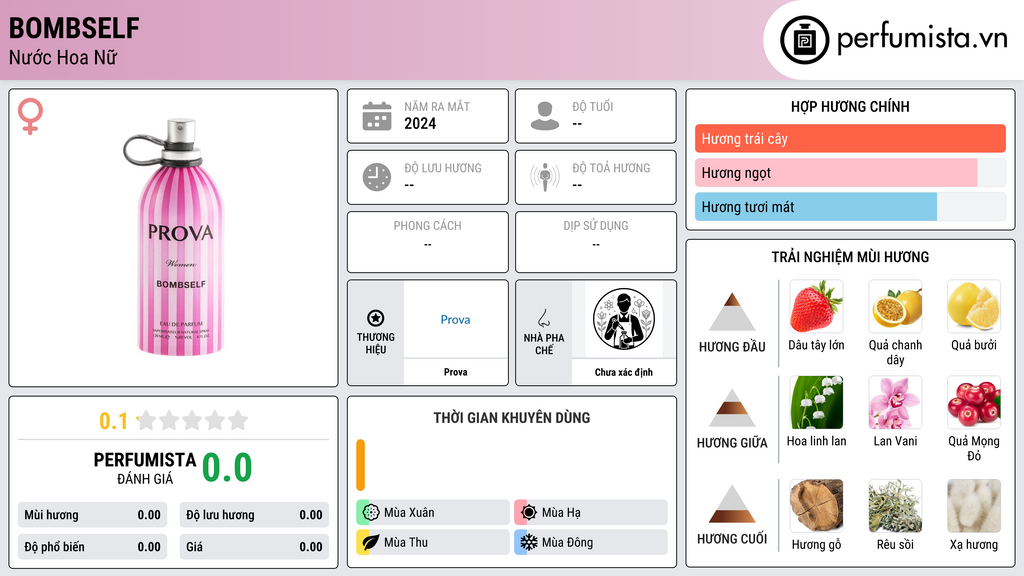
Task: Click the Quả chanh dây passion fruit image
Action: (895, 306)
